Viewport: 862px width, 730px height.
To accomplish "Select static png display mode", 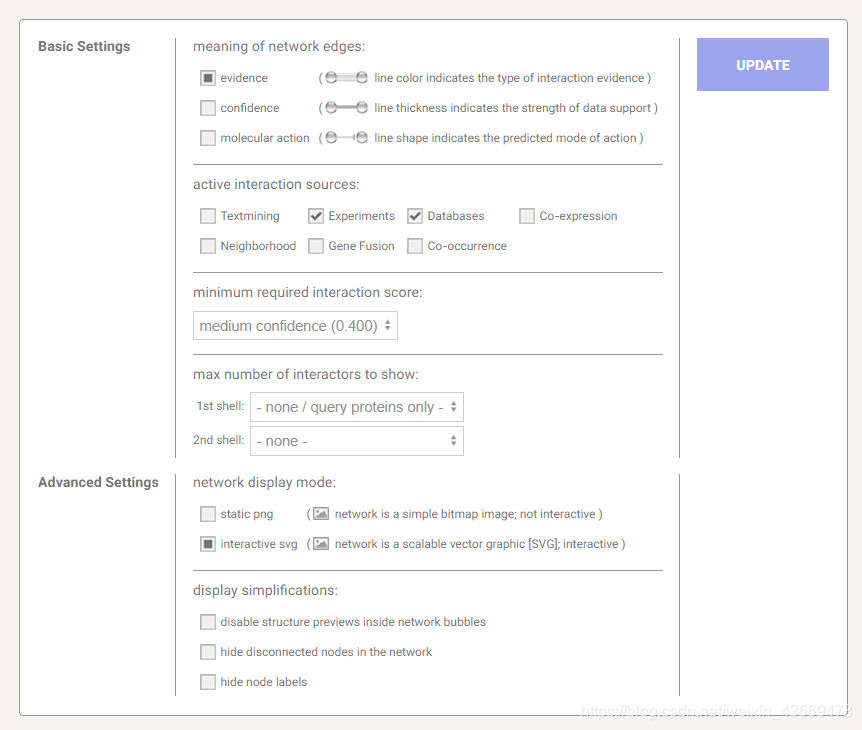I will point(208,514).
